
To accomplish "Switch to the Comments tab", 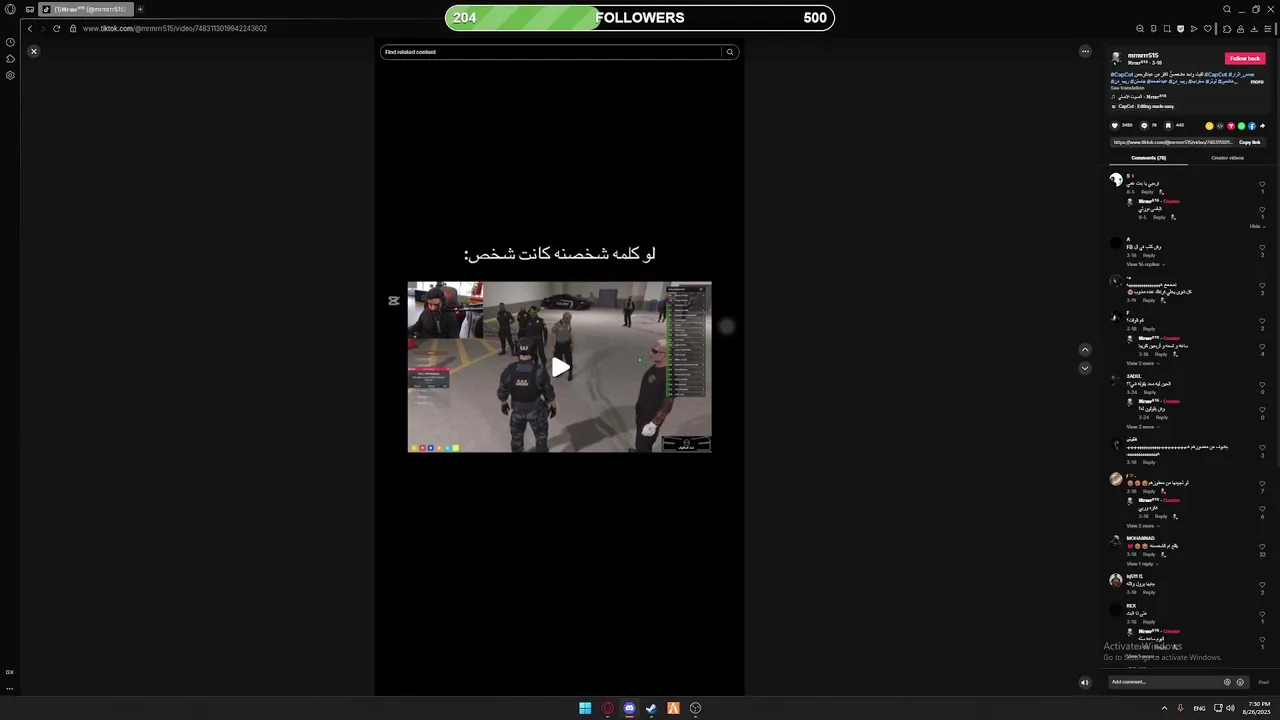I will pyautogui.click(x=1148, y=158).
